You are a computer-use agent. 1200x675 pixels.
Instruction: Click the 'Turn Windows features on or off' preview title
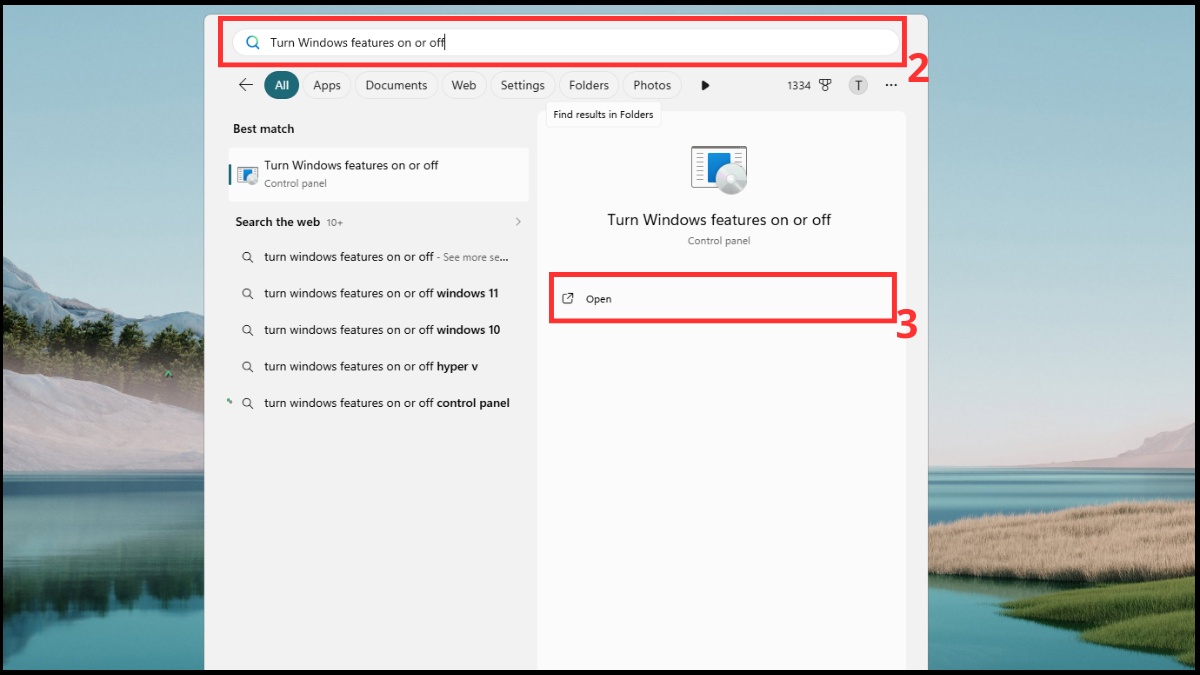point(719,220)
